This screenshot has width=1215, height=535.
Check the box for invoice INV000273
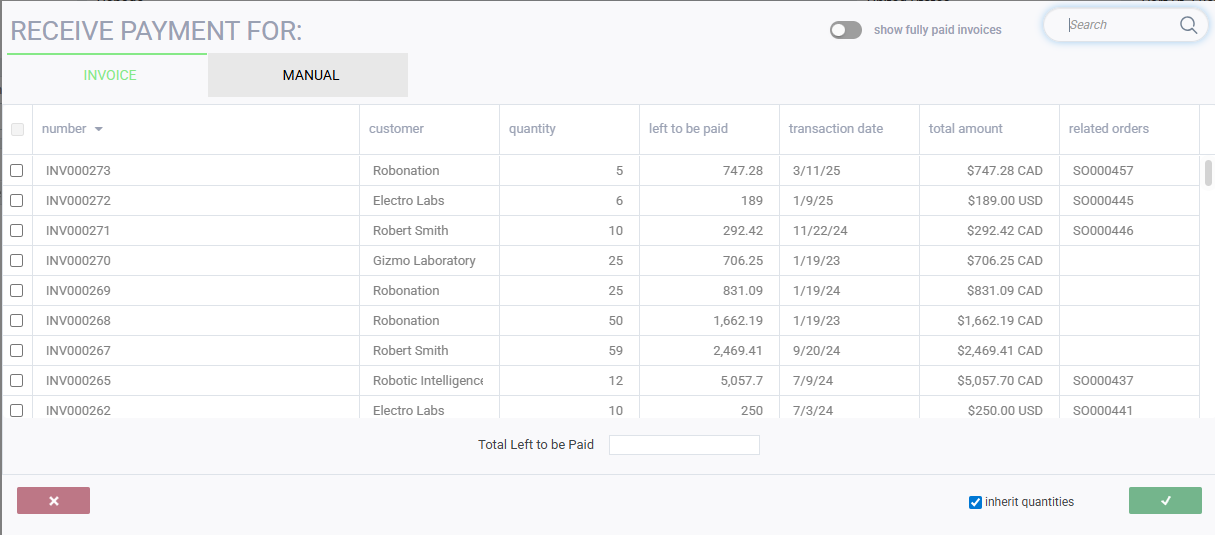pyautogui.click(x=17, y=171)
